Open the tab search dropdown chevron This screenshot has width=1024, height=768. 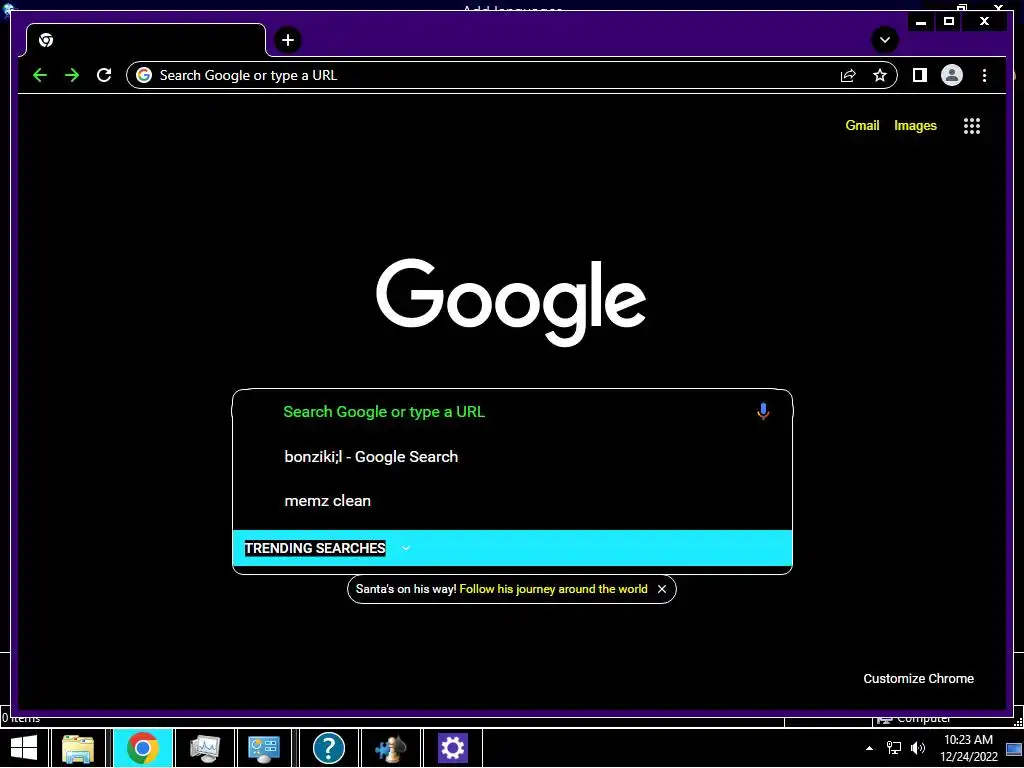click(x=885, y=40)
